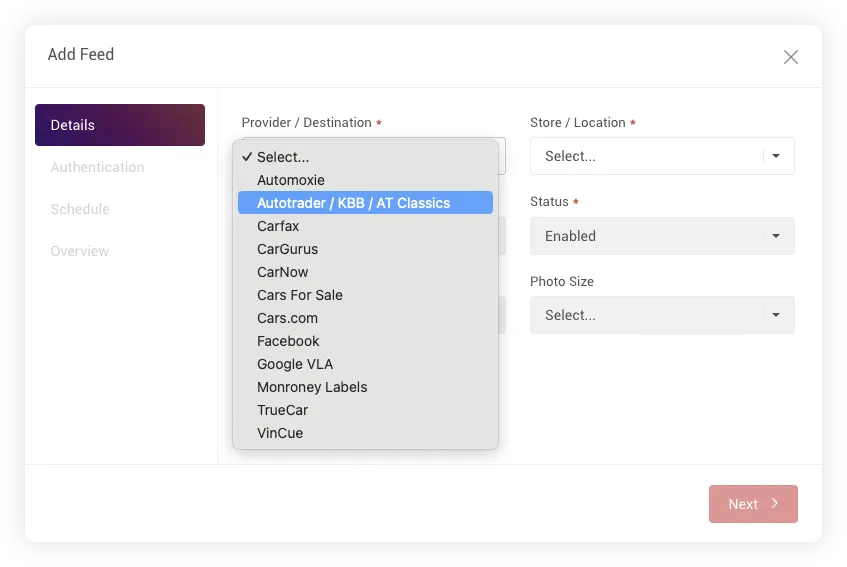This screenshot has height=567, width=847.
Task: Choose Autotrader / KBB / AT Classics
Action: point(365,202)
